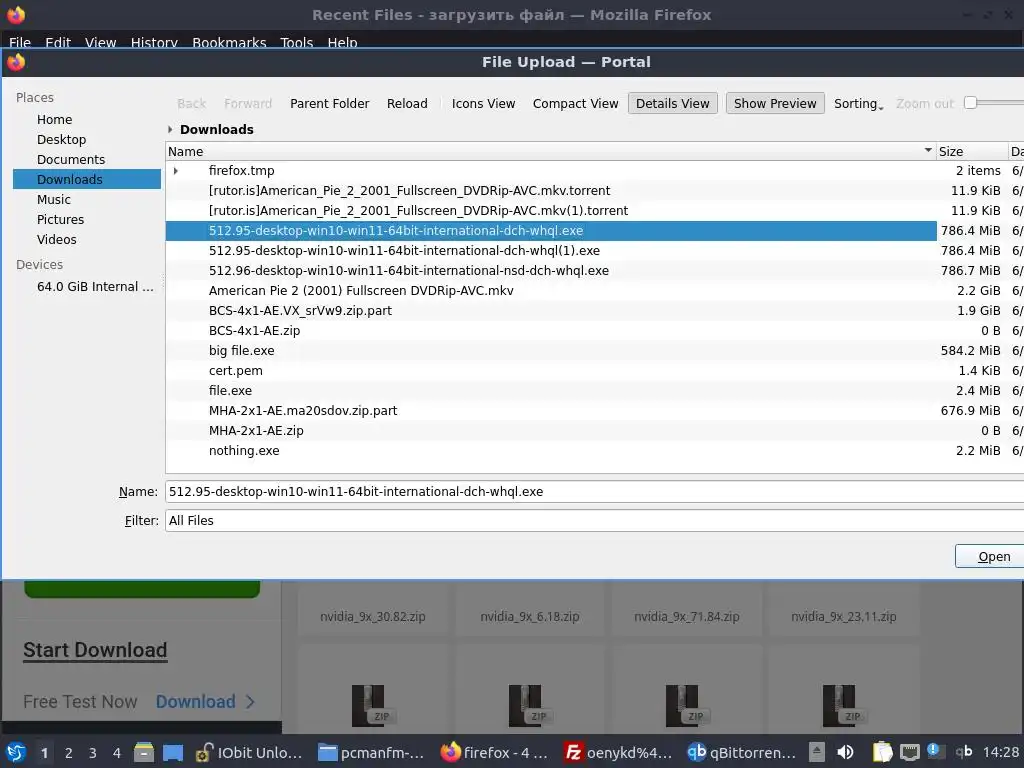Click the Firefox logo in File Upload titlebar
Image resolution: width=1024 pixels, height=768 pixels.
tap(16, 62)
